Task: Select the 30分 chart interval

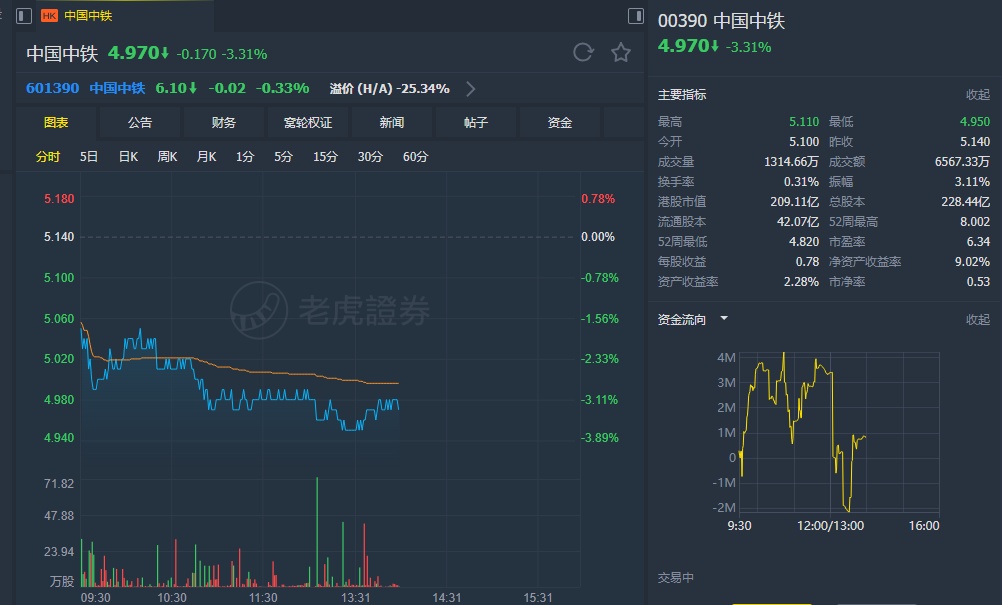Action: click(370, 157)
